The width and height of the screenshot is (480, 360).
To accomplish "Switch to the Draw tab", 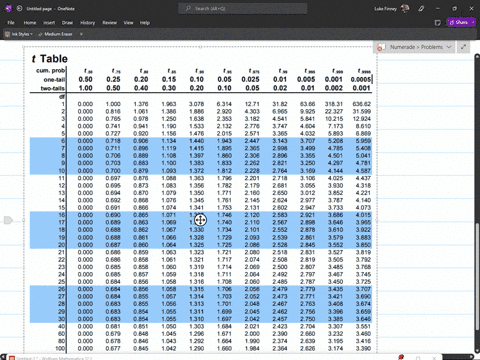I will tap(67, 23).
